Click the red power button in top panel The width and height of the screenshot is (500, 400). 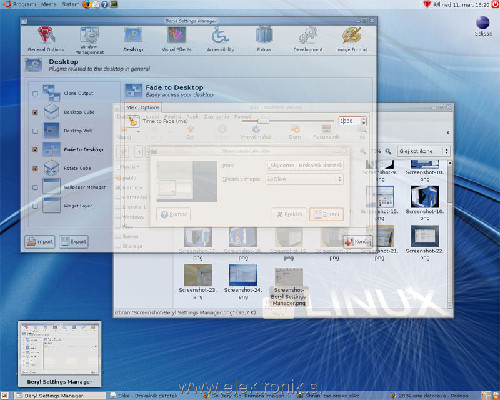(x=496, y=4)
